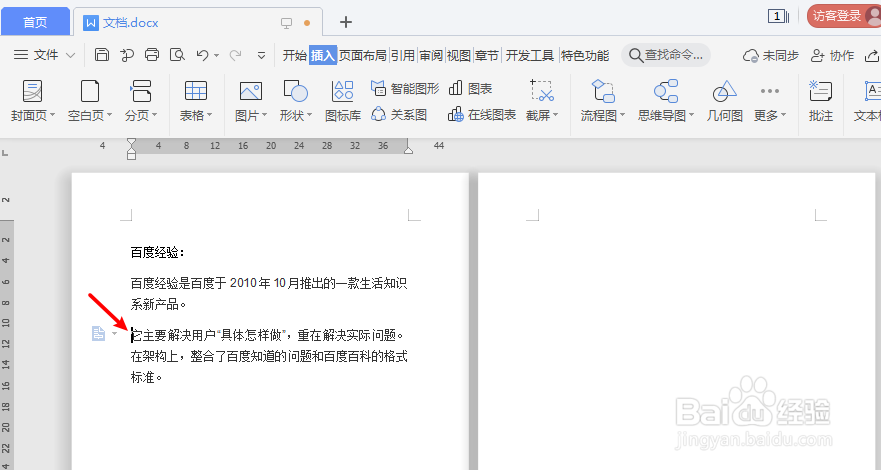Expand the cover page (封面页) dropdown
The height and width of the screenshot is (470, 881).
pyautogui.click(x=53, y=115)
